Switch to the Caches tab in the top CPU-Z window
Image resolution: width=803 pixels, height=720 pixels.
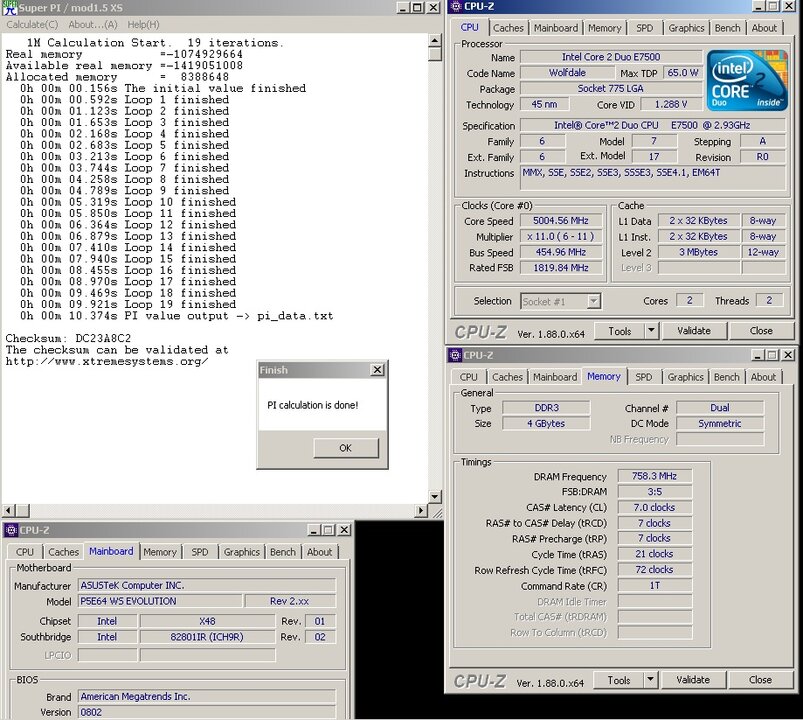pos(508,28)
